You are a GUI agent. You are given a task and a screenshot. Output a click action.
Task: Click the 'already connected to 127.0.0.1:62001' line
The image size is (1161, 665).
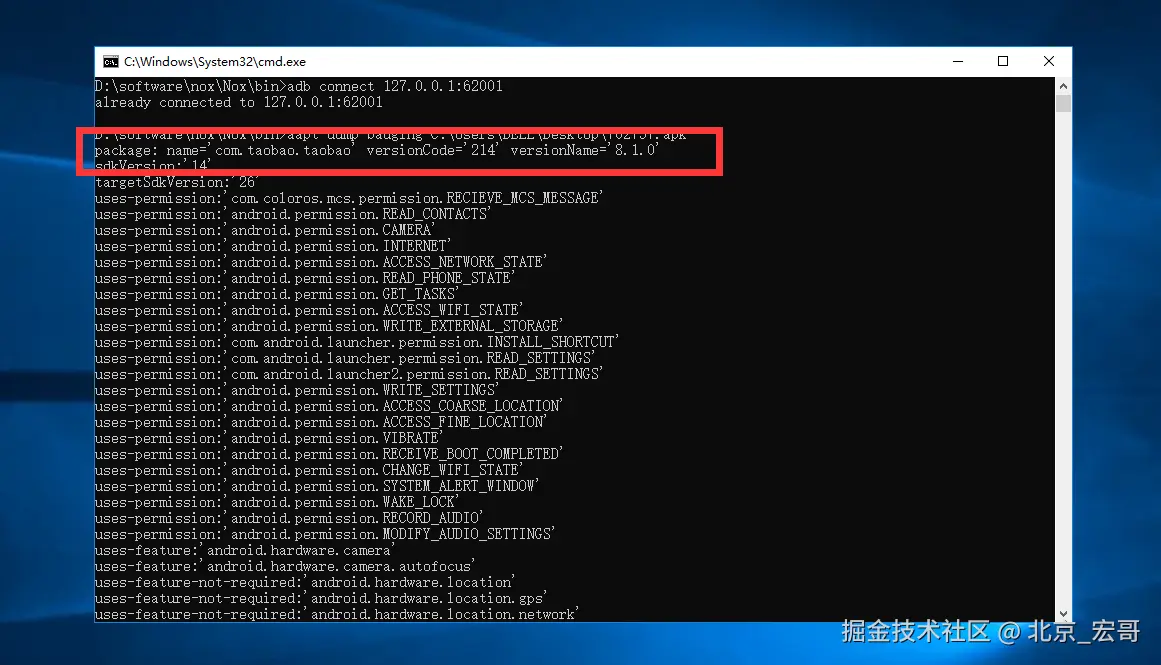pyautogui.click(x=238, y=102)
